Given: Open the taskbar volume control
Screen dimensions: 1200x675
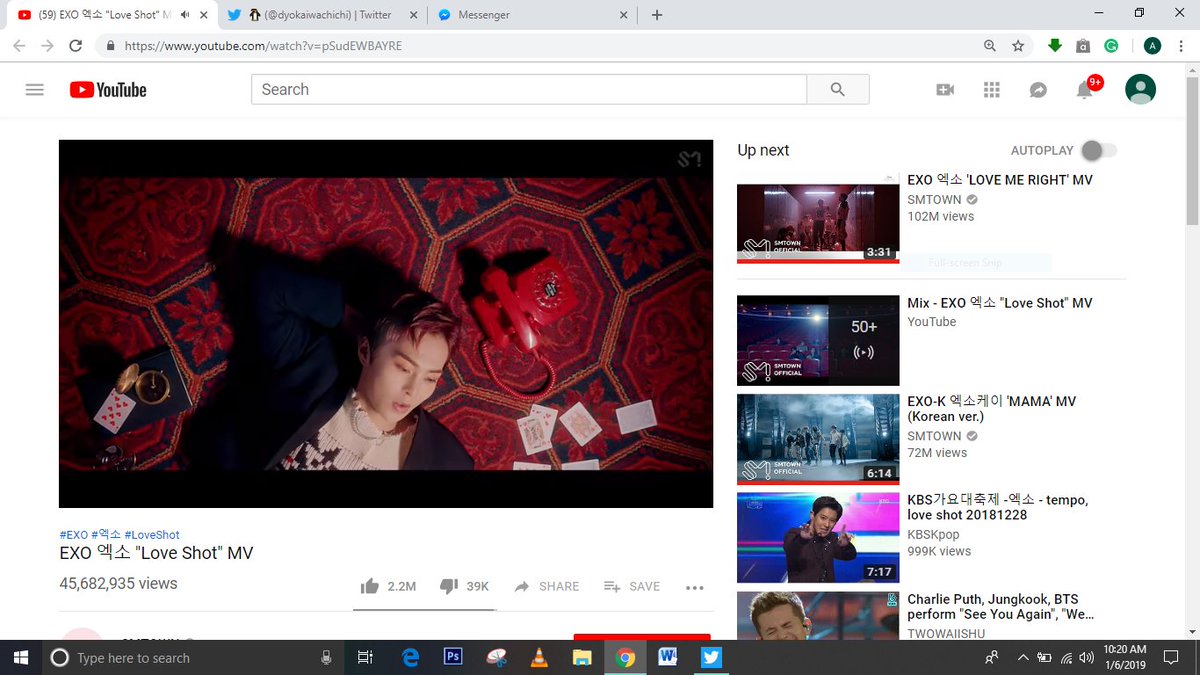Looking at the screenshot, I should pos(1086,657).
